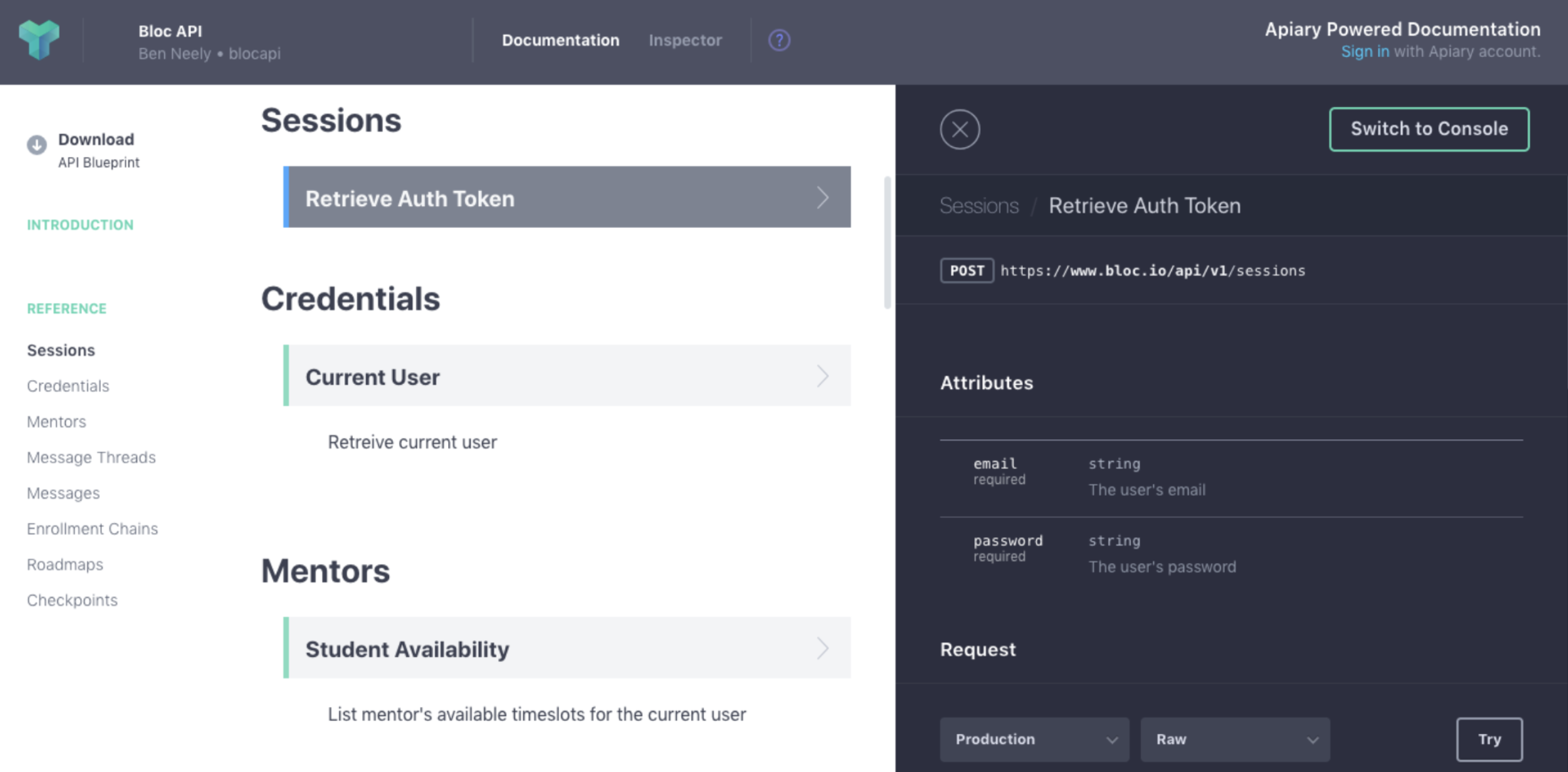Open the Raw format dropdown
The width and height of the screenshot is (1568, 772).
[1235, 739]
